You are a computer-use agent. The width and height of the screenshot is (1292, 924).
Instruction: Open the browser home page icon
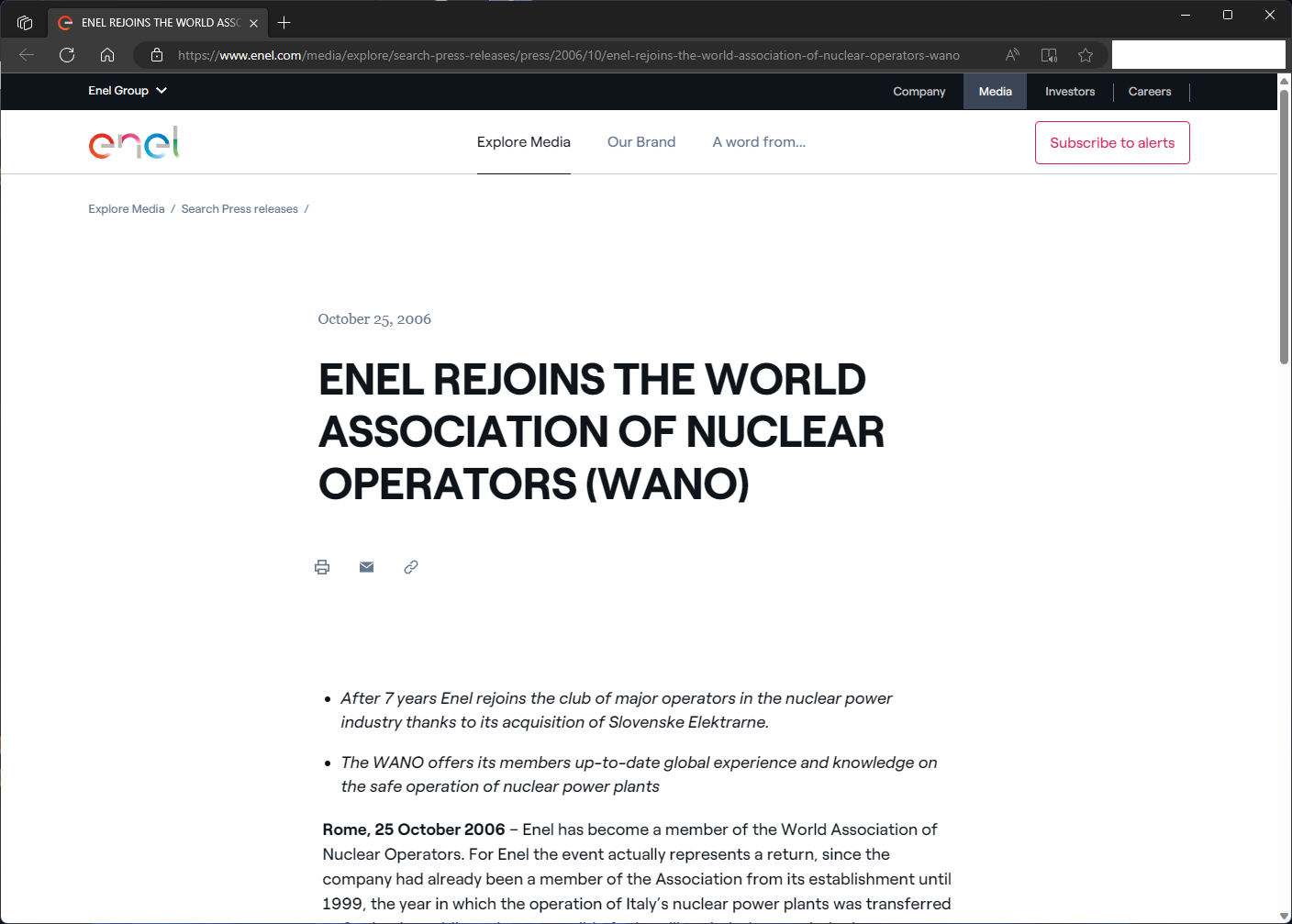(107, 55)
